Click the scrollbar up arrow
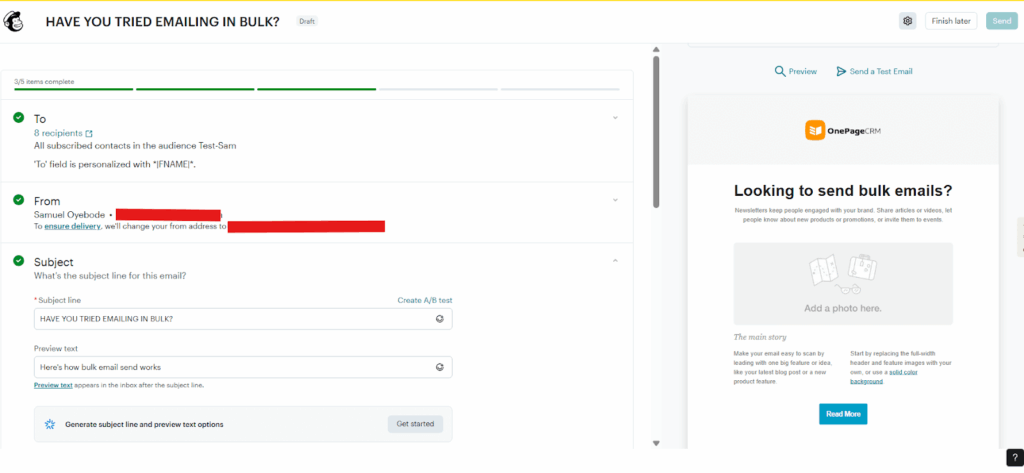Image resolution: width=1024 pixels, height=473 pixels. pos(656,50)
